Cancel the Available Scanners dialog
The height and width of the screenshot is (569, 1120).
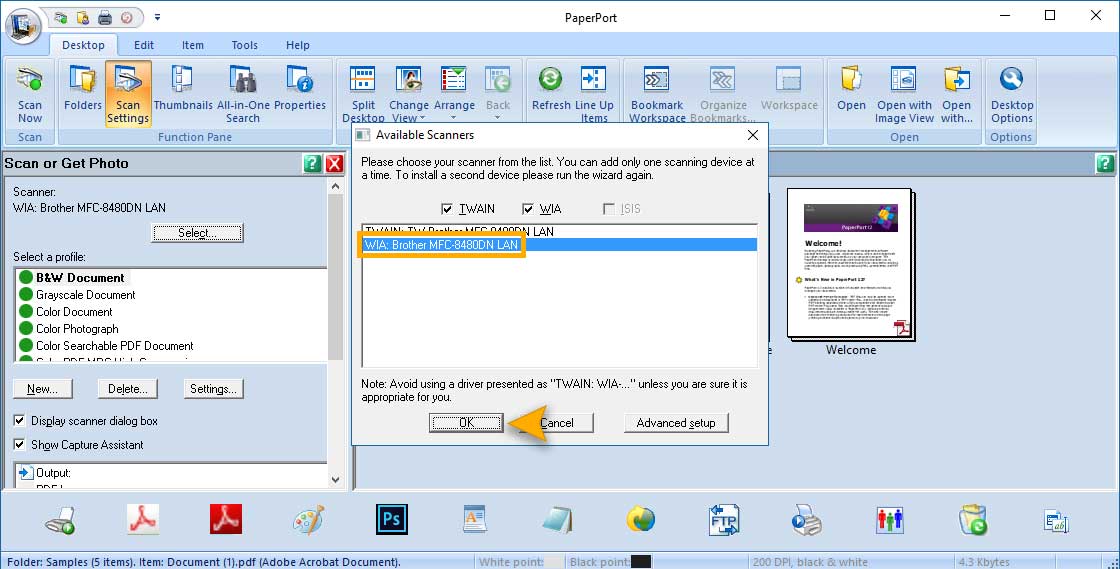pos(557,423)
